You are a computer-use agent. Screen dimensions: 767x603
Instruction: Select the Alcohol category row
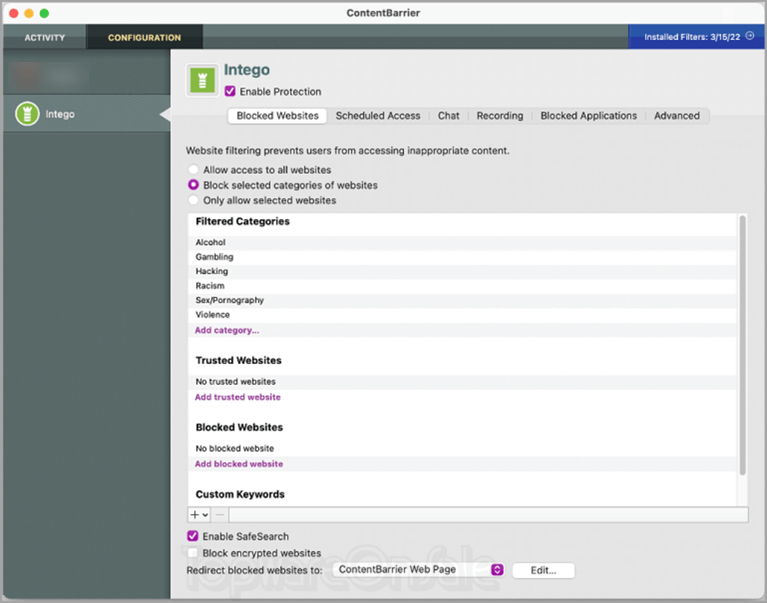click(462, 243)
